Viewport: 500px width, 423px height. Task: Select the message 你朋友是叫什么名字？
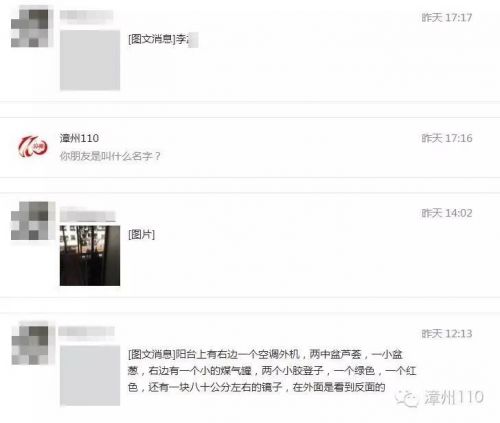110,156
